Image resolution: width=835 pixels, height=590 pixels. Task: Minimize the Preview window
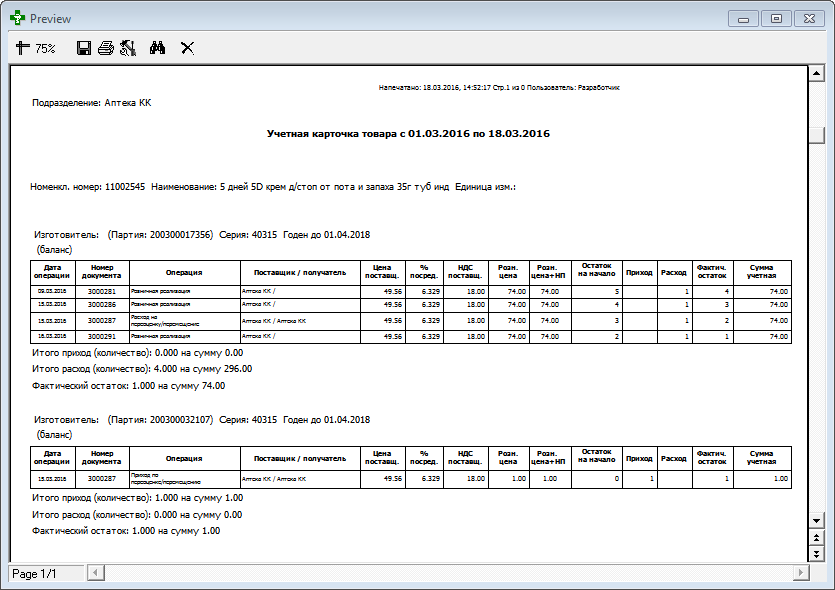(745, 18)
